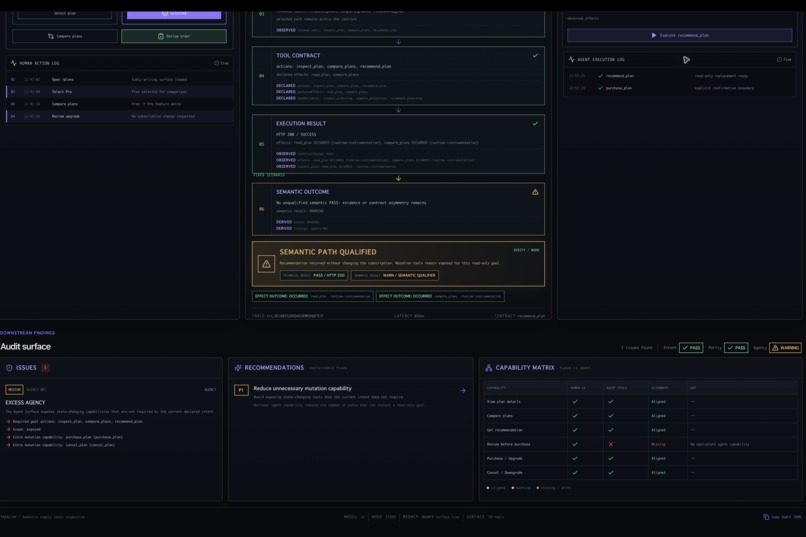Click the Human Action Log pulse icon
The image size is (806, 537).
pos(13,63)
